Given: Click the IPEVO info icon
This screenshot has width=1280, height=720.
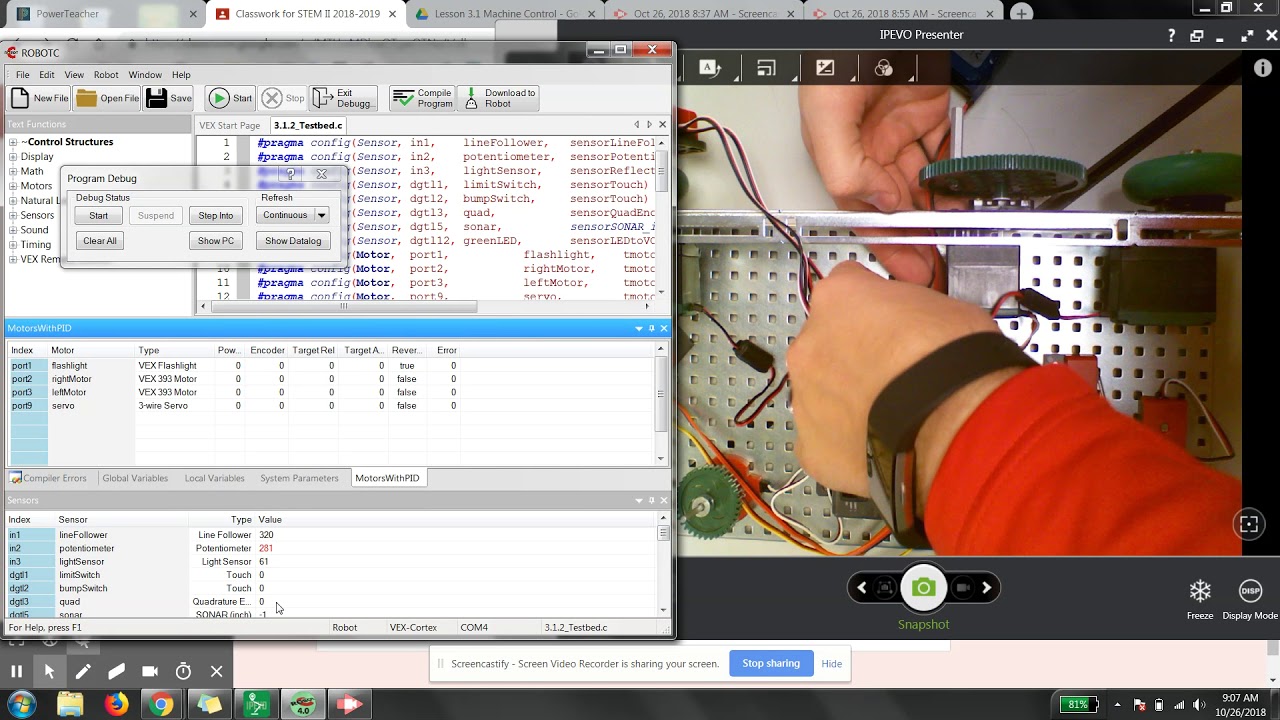Looking at the screenshot, I should pos(1262,68).
